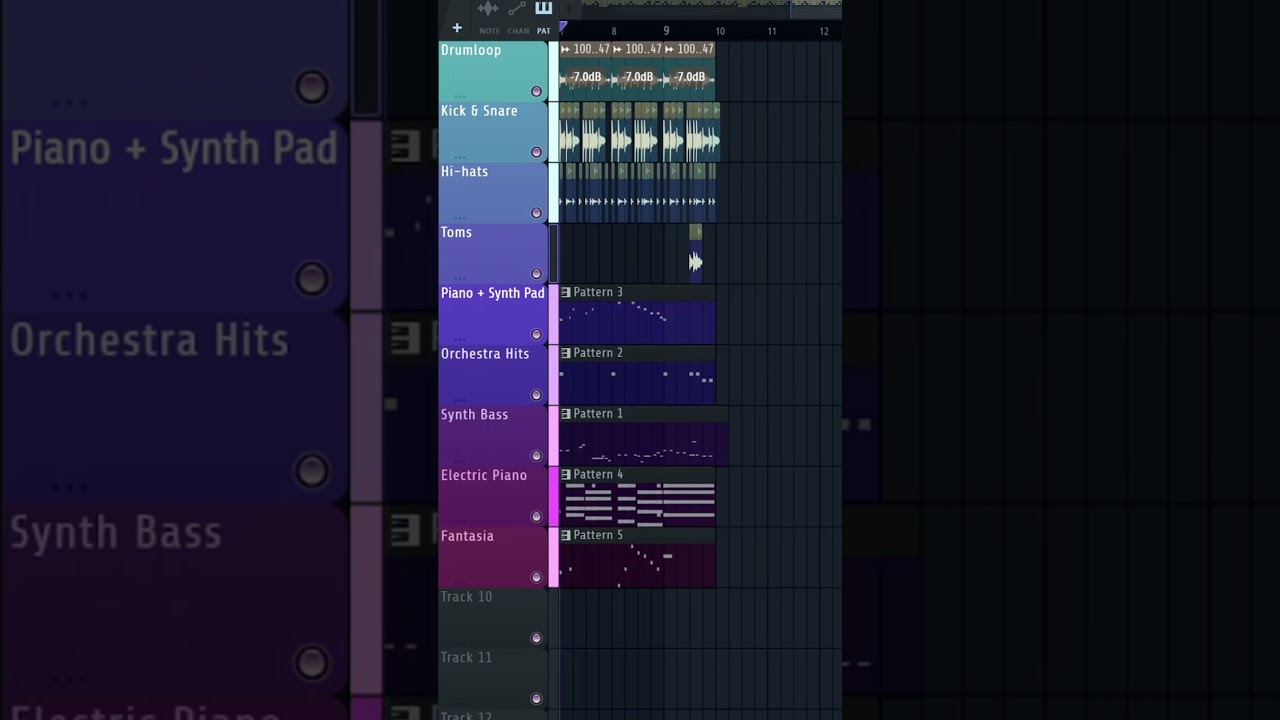
Task: Select the Pattern 2 clip title
Action: (598, 353)
